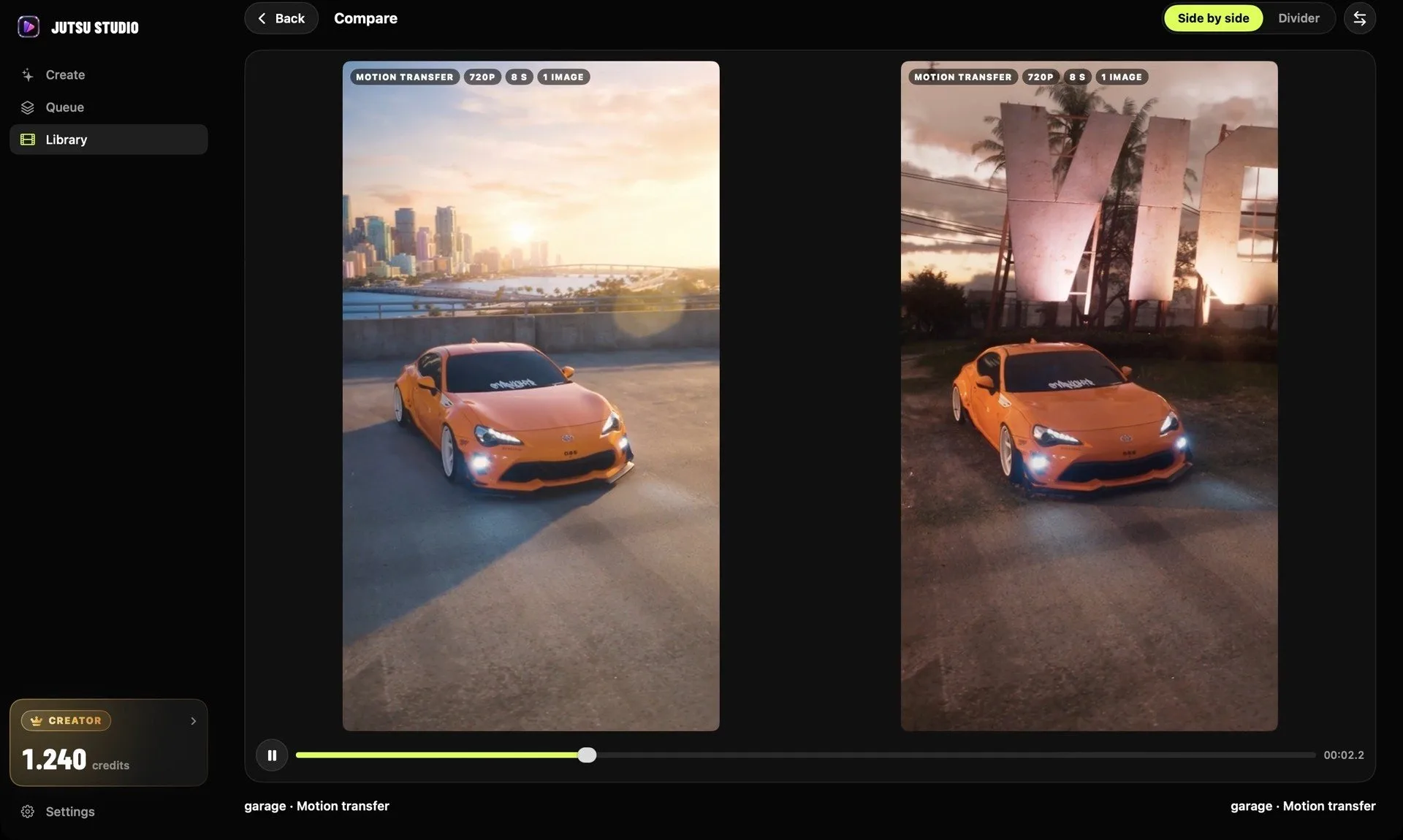1403x840 pixels.
Task: Click the 720P tag on left video
Action: click(482, 77)
